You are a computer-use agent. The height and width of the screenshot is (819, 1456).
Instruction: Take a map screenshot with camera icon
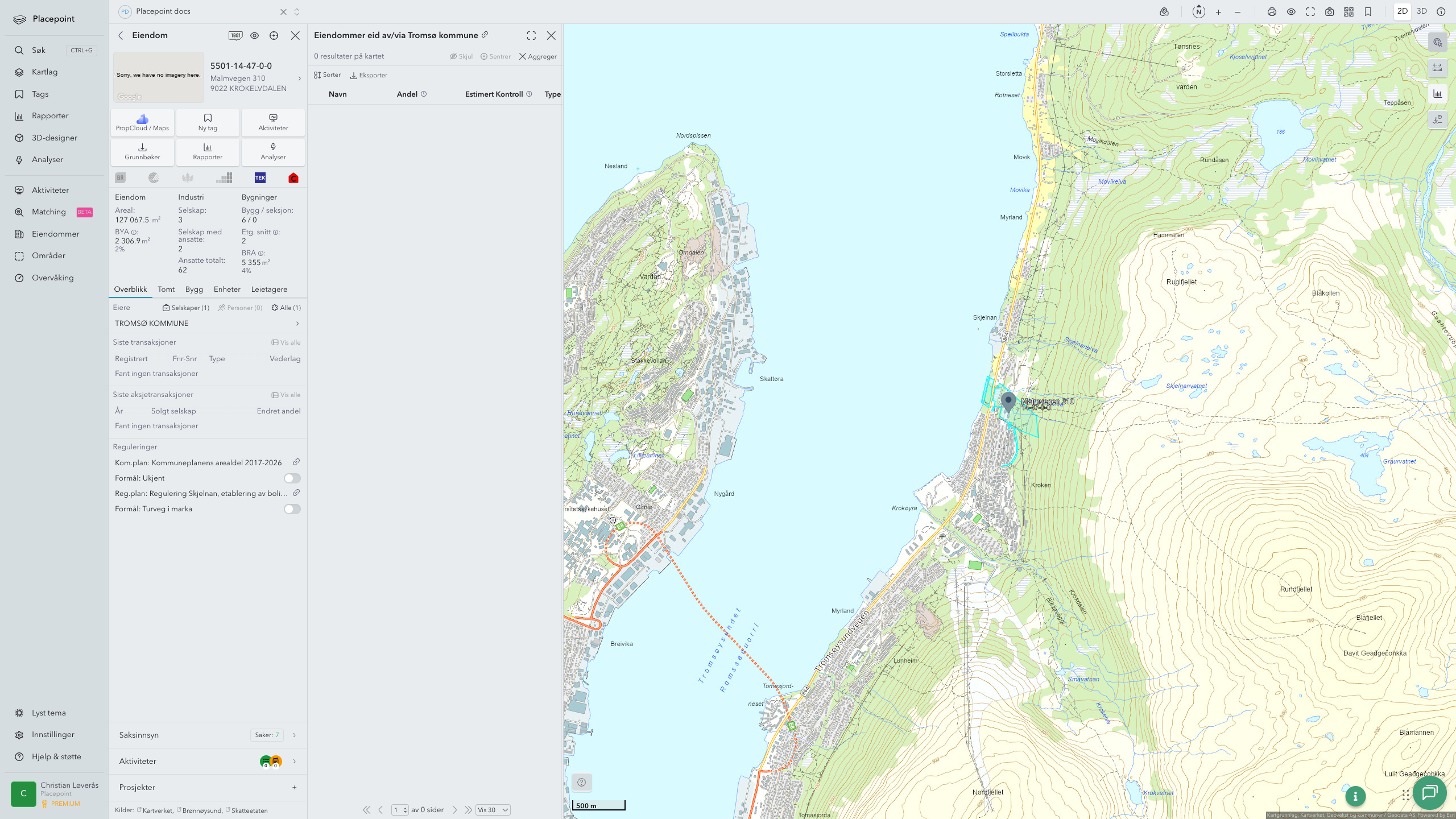tap(1330, 11)
